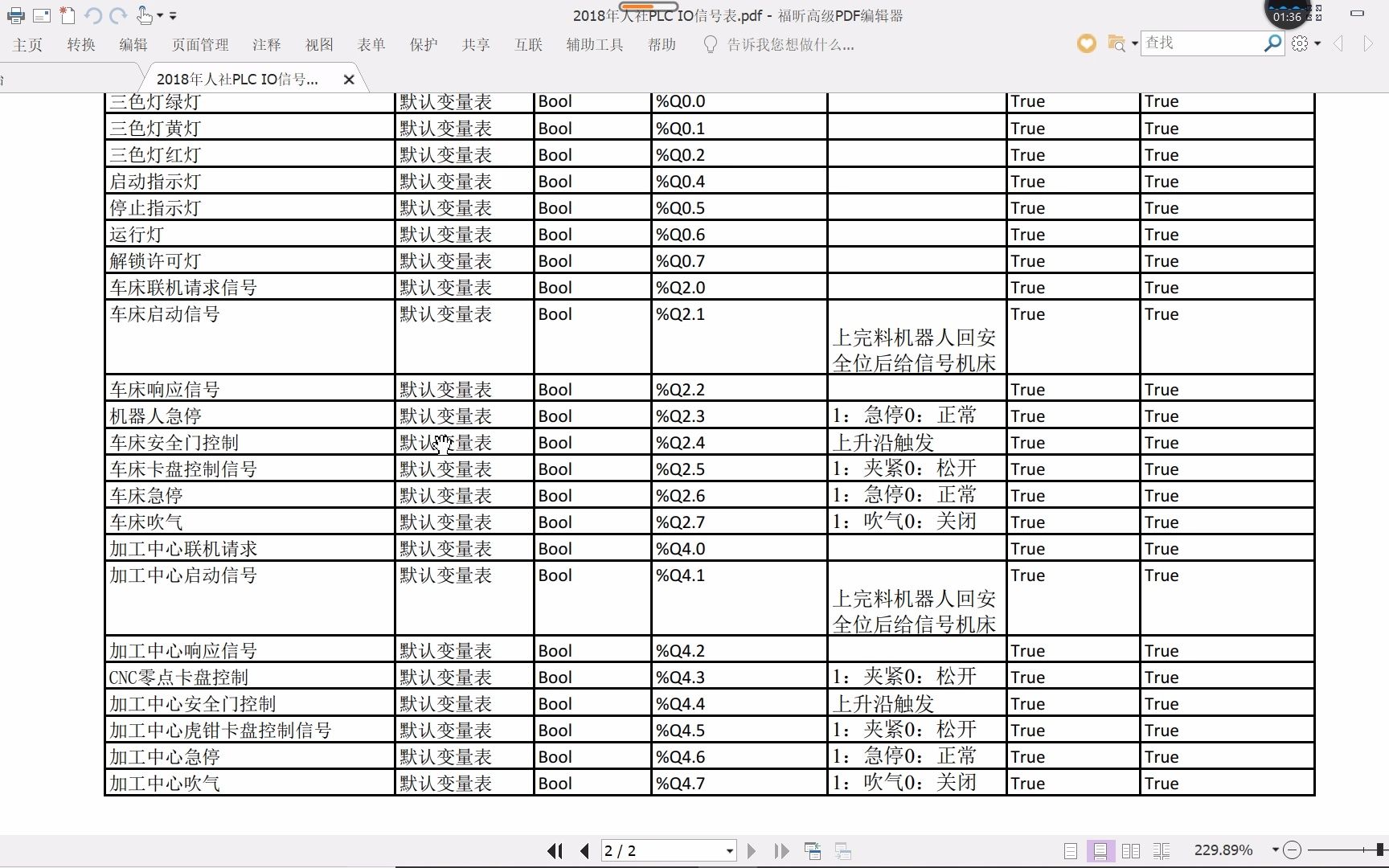Screen dimensions: 1389x868
Task: Go to the first page icon
Action: (x=555, y=850)
